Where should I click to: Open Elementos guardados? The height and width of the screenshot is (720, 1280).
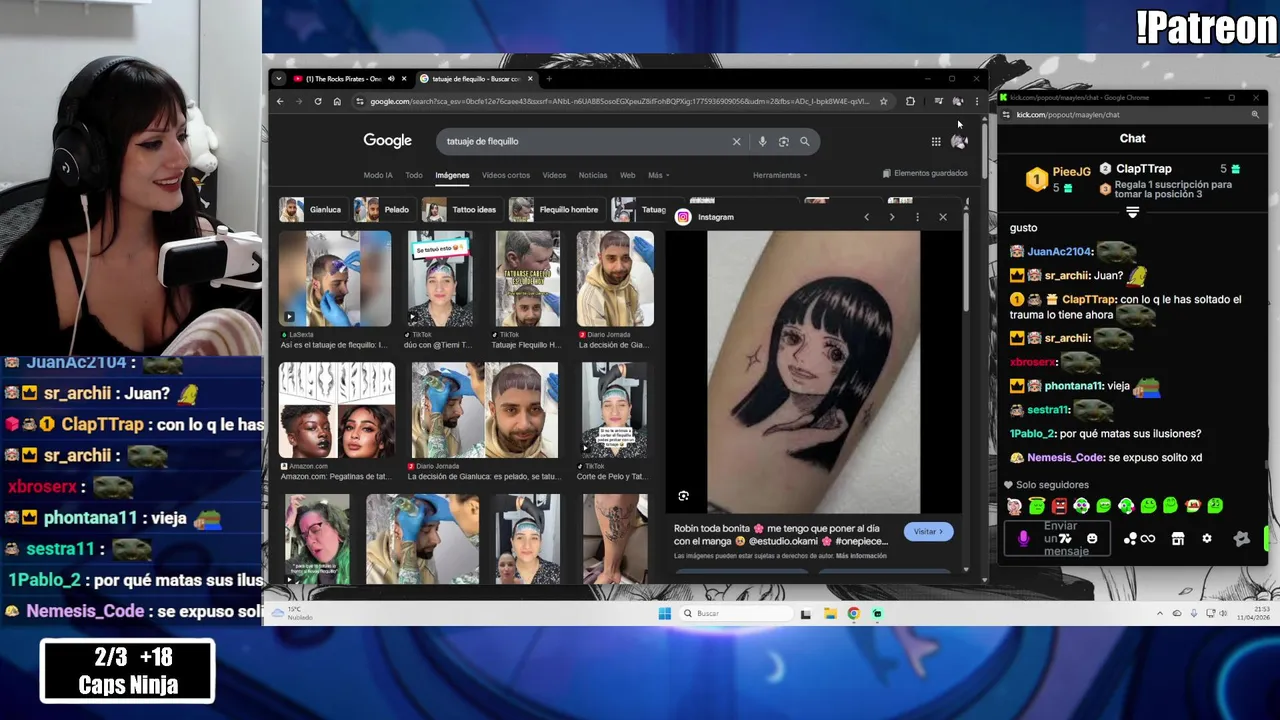pos(925,173)
